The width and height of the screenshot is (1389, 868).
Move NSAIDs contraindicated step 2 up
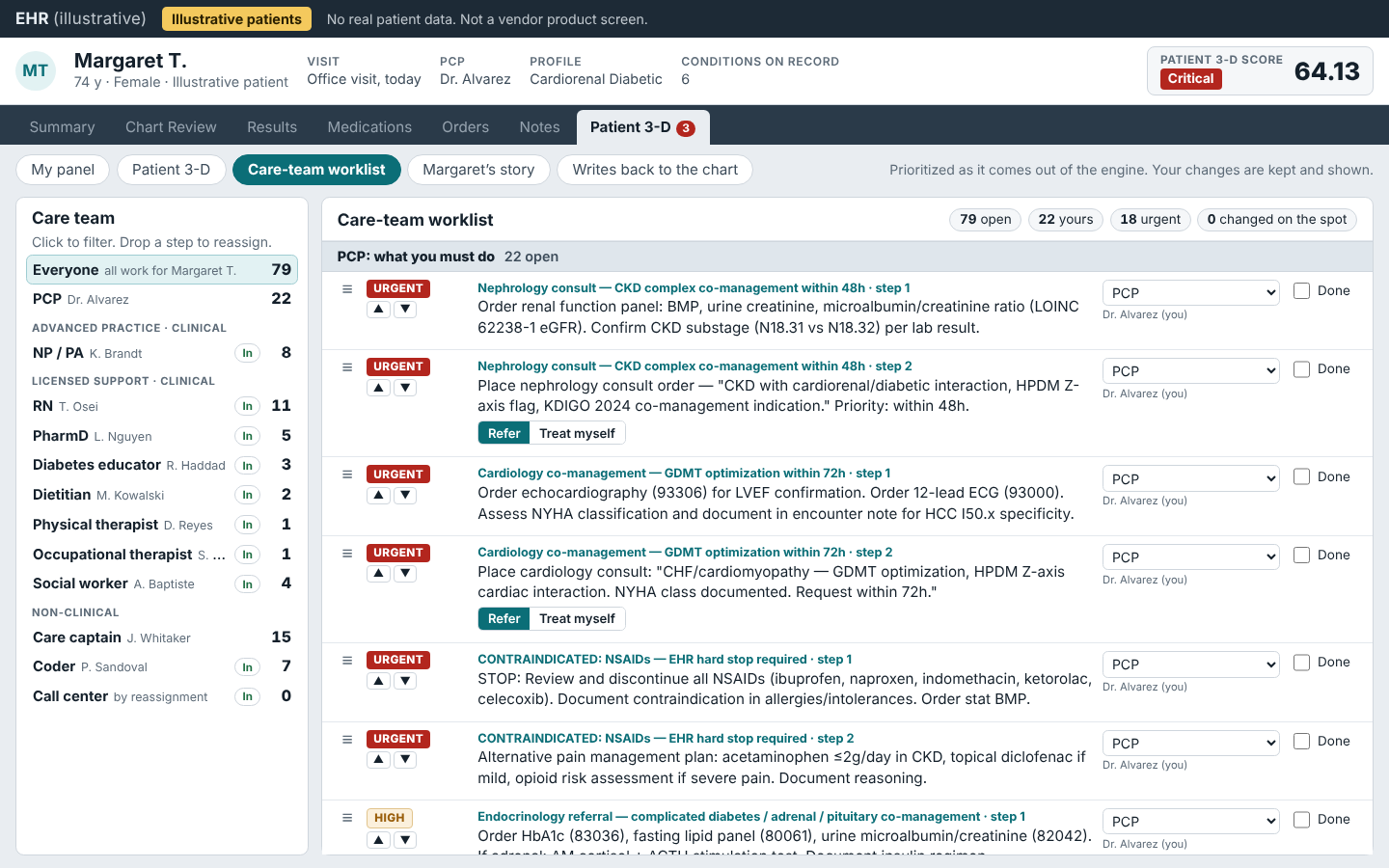click(x=379, y=760)
